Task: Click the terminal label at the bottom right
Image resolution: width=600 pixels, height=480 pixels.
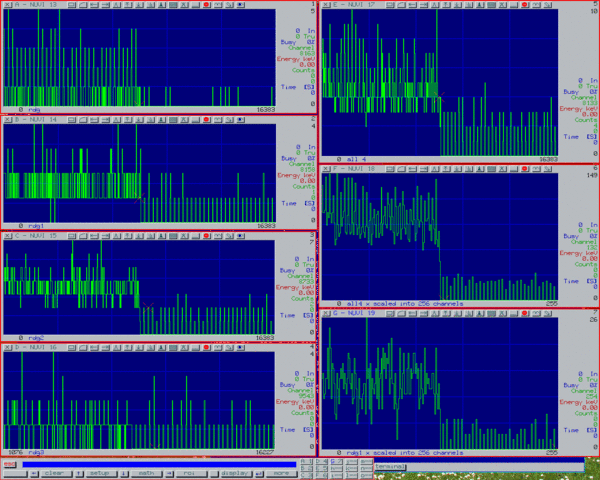Action: pyautogui.click(x=390, y=466)
